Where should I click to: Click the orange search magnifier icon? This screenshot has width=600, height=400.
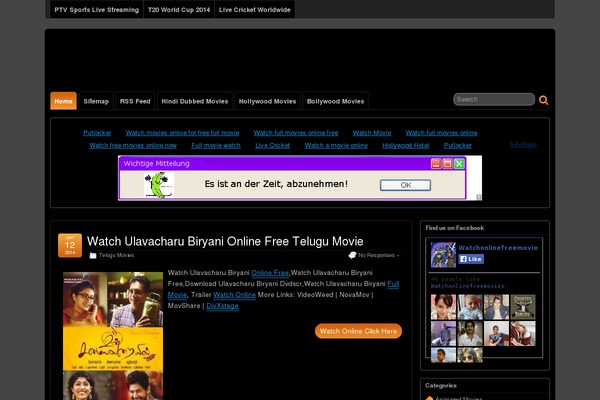click(543, 100)
